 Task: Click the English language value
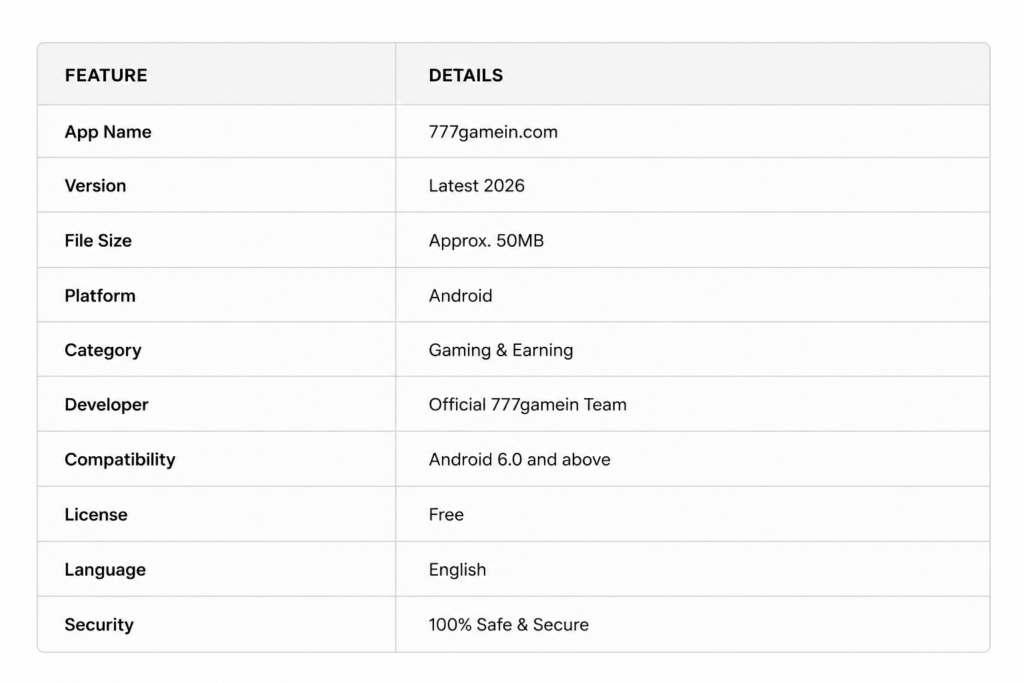point(457,570)
